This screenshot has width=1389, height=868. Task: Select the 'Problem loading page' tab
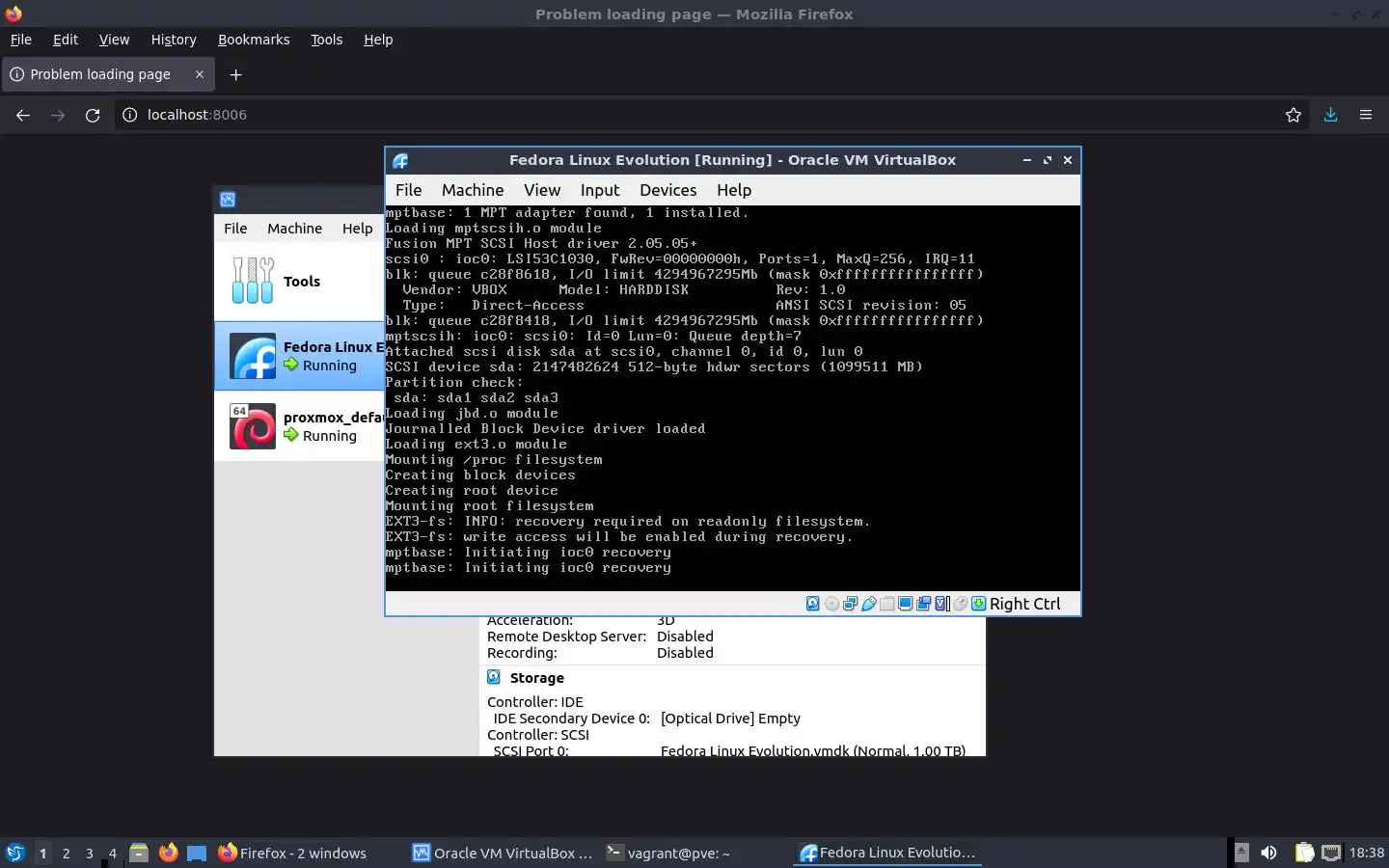click(x=106, y=74)
